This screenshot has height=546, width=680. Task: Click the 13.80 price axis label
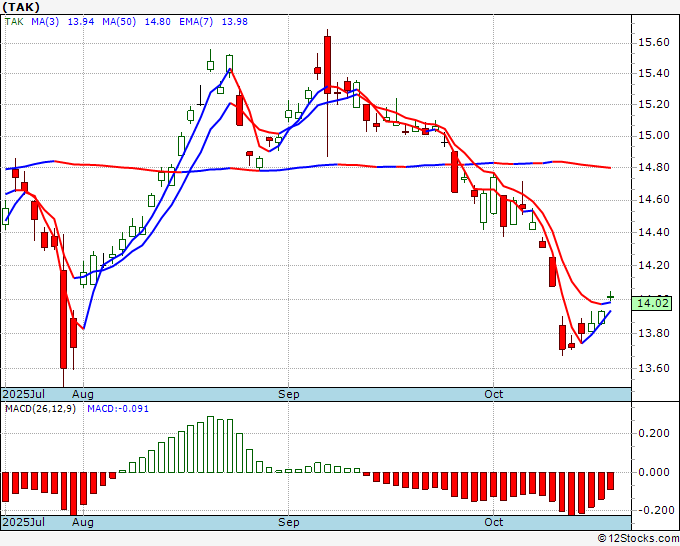654,333
